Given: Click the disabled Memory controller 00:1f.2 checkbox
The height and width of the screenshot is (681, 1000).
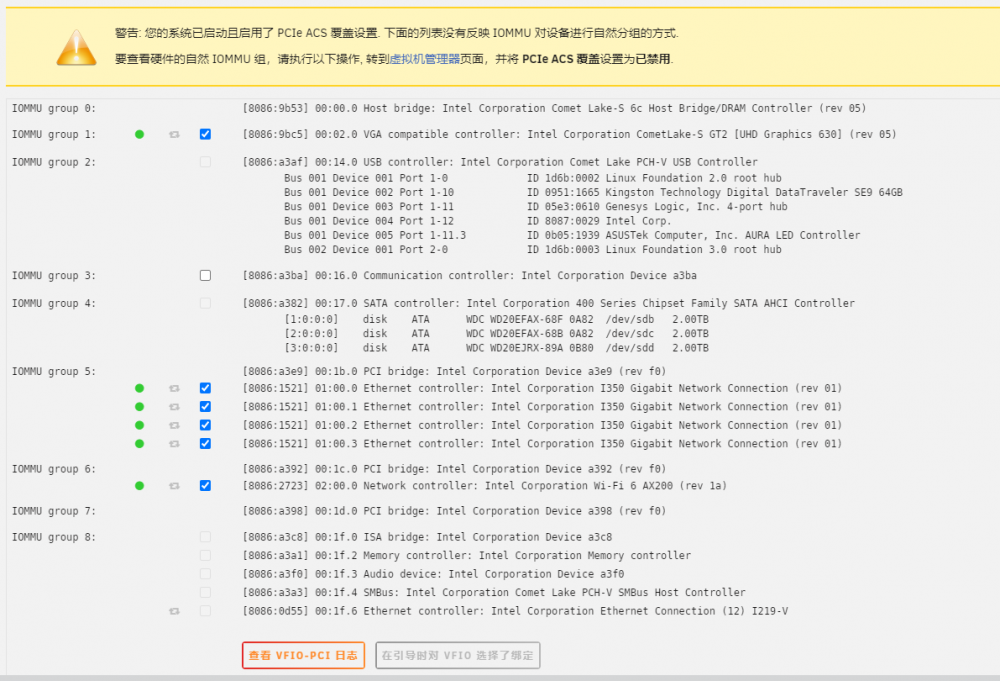Looking at the screenshot, I should tap(205, 555).
